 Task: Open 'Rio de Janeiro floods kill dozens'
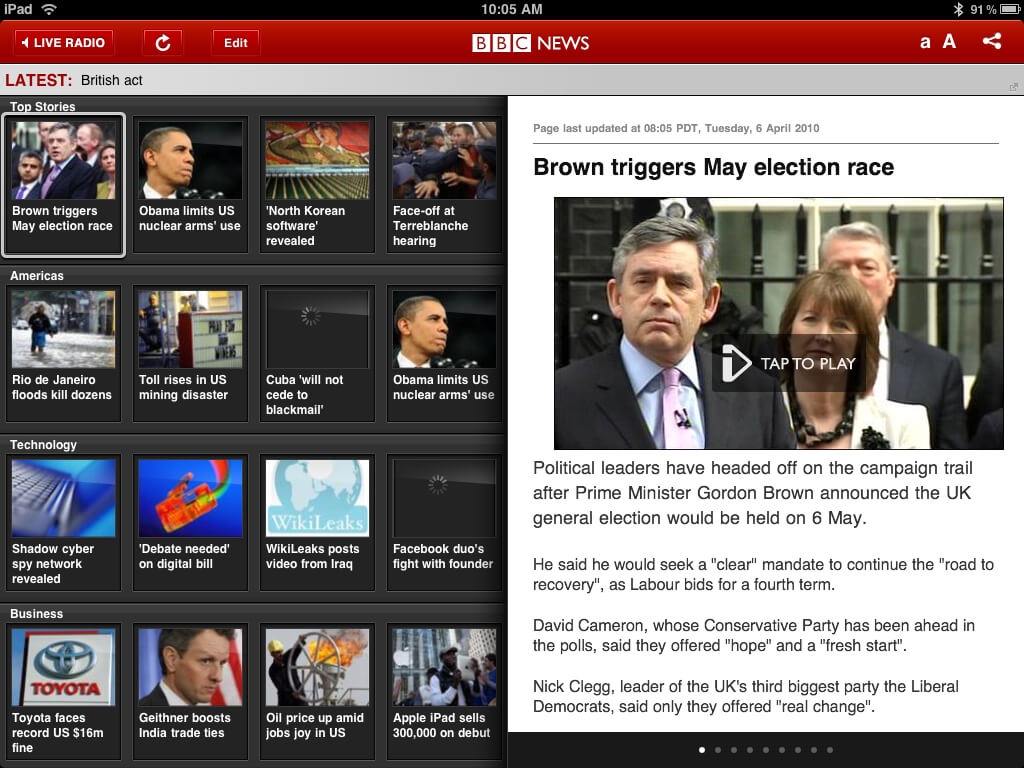tap(63, 353)
